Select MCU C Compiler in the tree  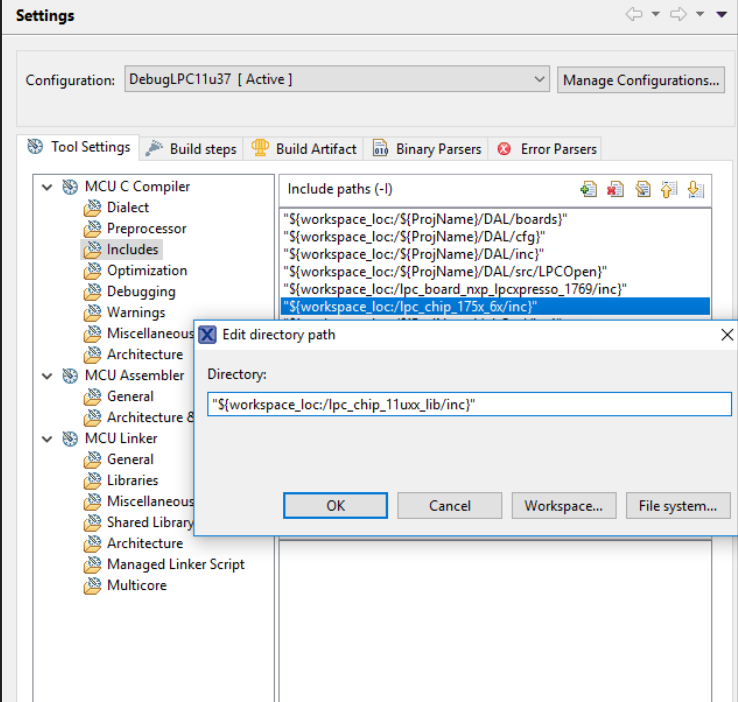137,187
